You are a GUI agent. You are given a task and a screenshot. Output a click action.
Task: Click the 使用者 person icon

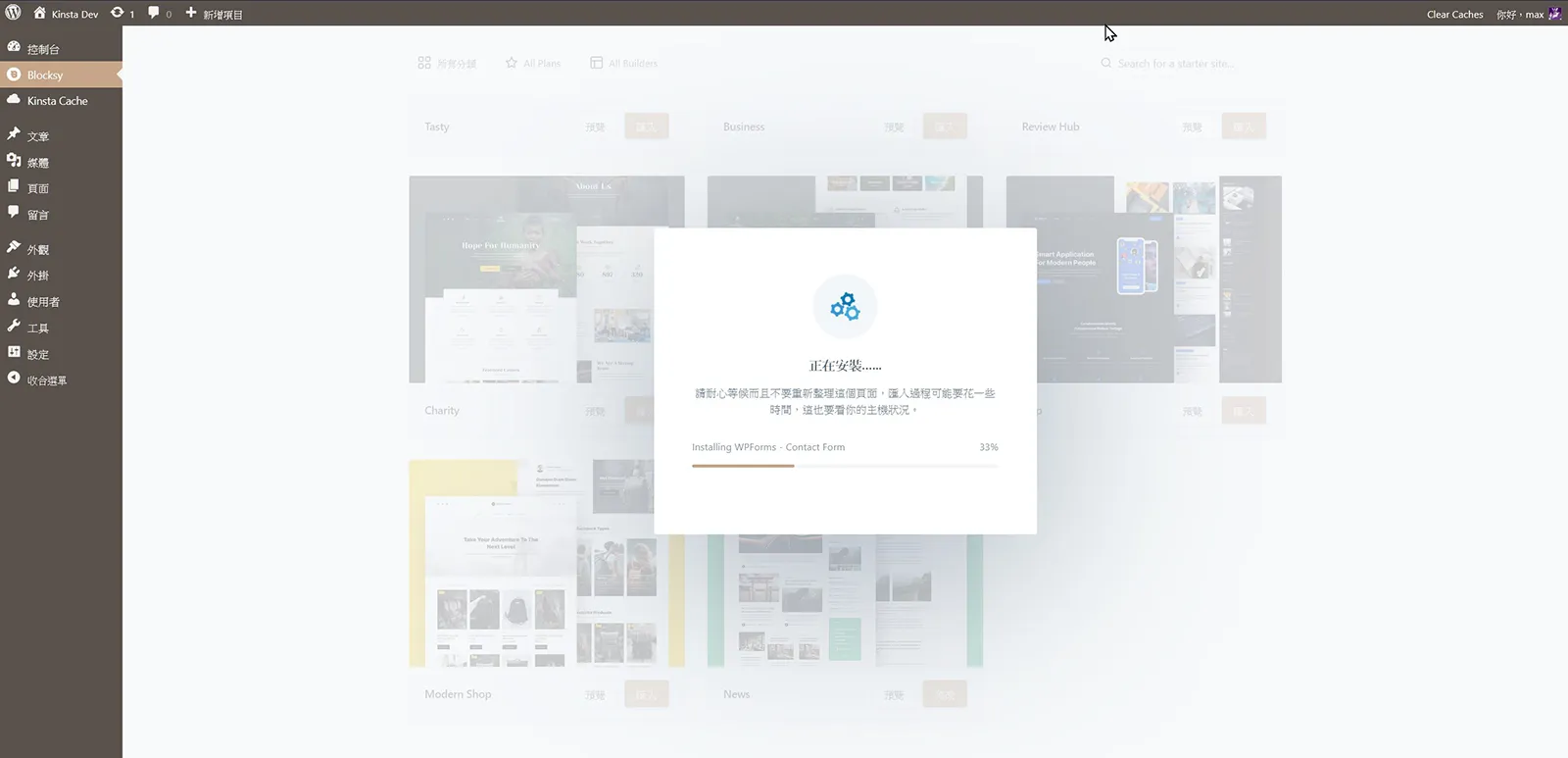point(14,300)
